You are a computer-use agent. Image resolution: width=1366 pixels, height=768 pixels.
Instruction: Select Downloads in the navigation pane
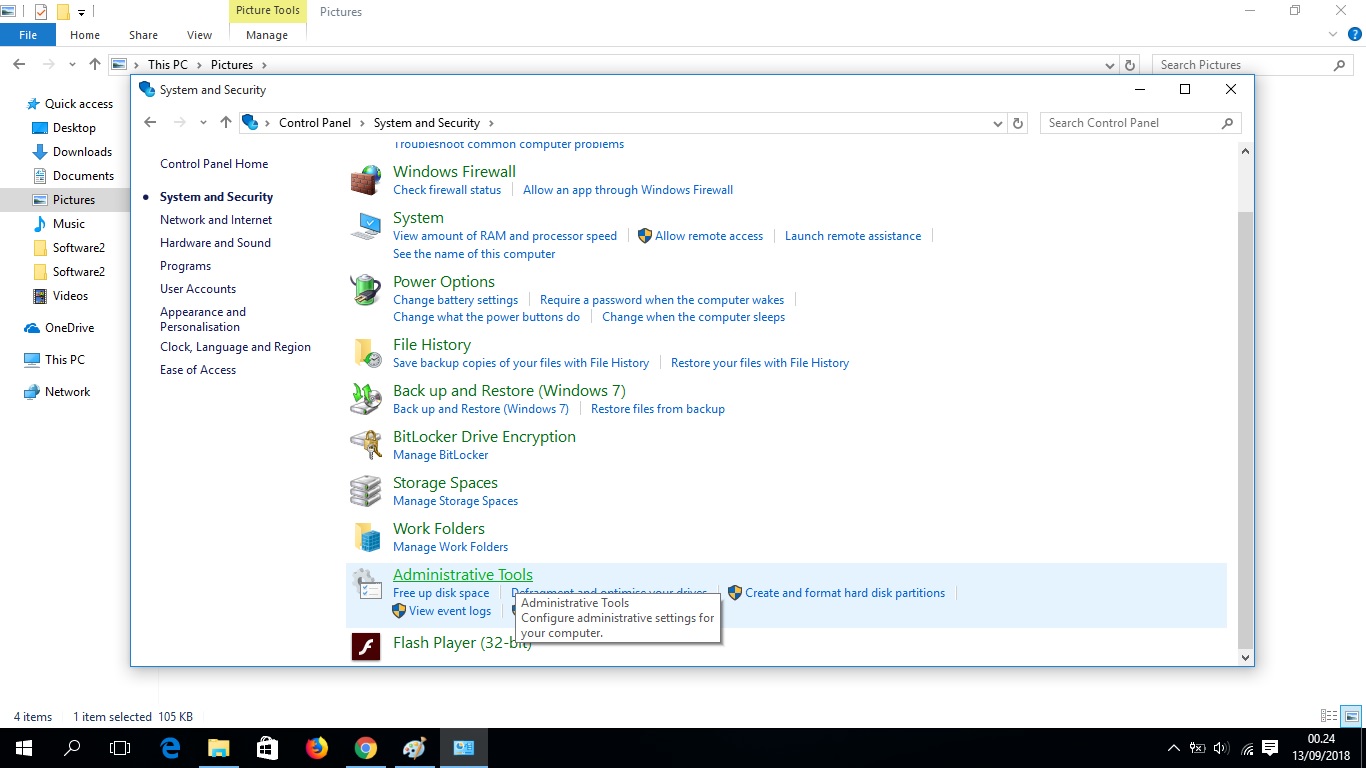82,152
